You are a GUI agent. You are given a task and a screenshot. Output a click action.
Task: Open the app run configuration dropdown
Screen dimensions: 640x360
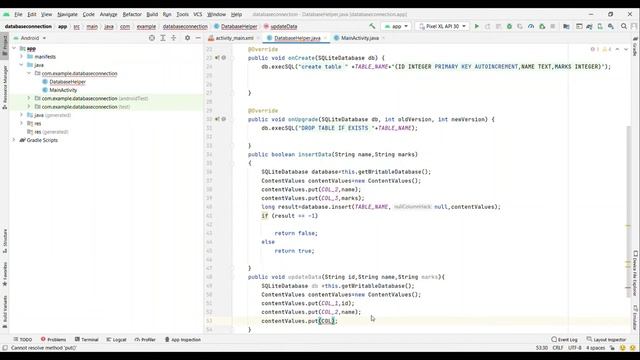(x=396, y=26)
